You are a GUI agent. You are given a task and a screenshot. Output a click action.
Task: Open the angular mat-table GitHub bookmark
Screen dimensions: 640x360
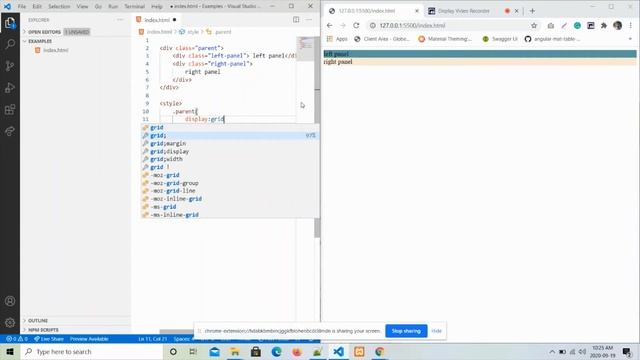551,39
